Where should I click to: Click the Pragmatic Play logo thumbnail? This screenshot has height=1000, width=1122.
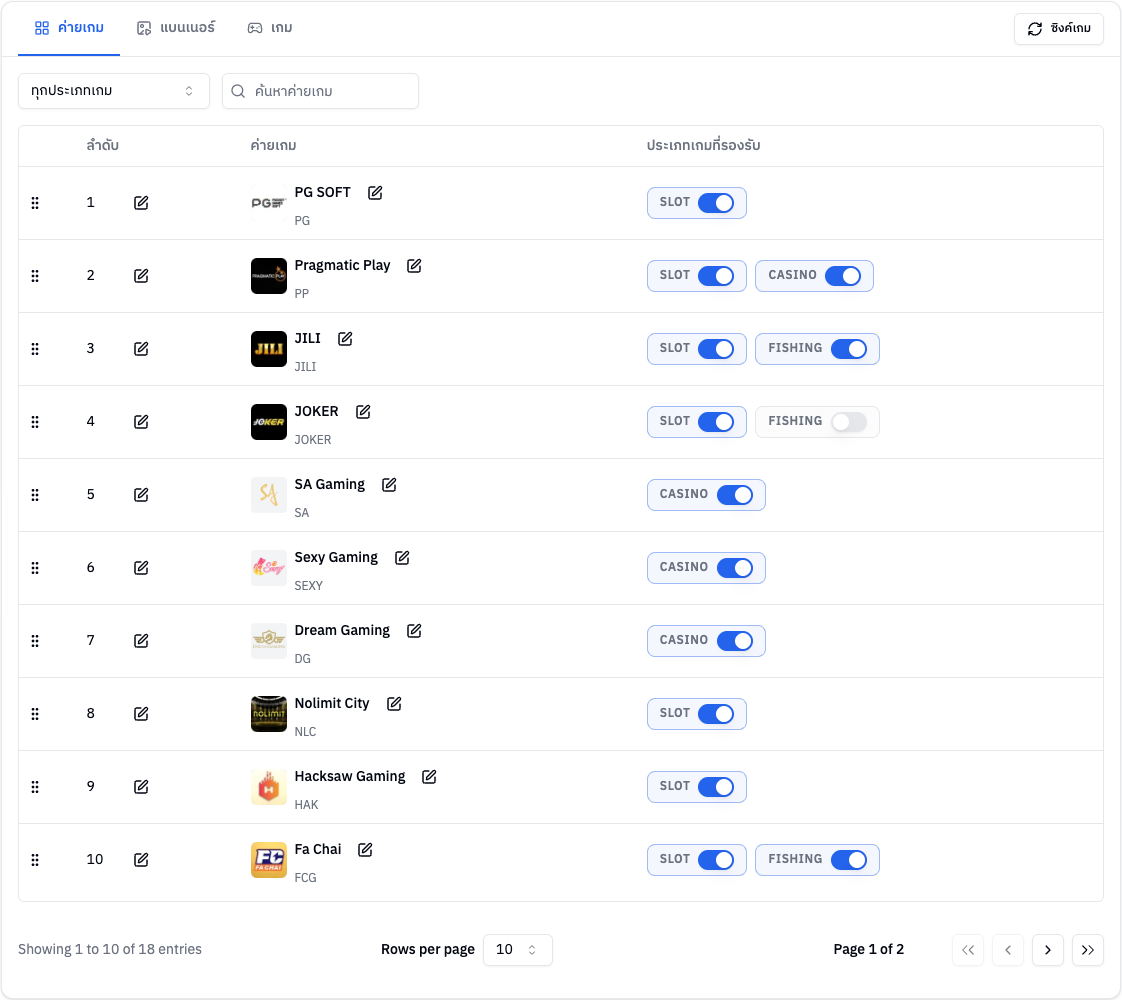269,276
